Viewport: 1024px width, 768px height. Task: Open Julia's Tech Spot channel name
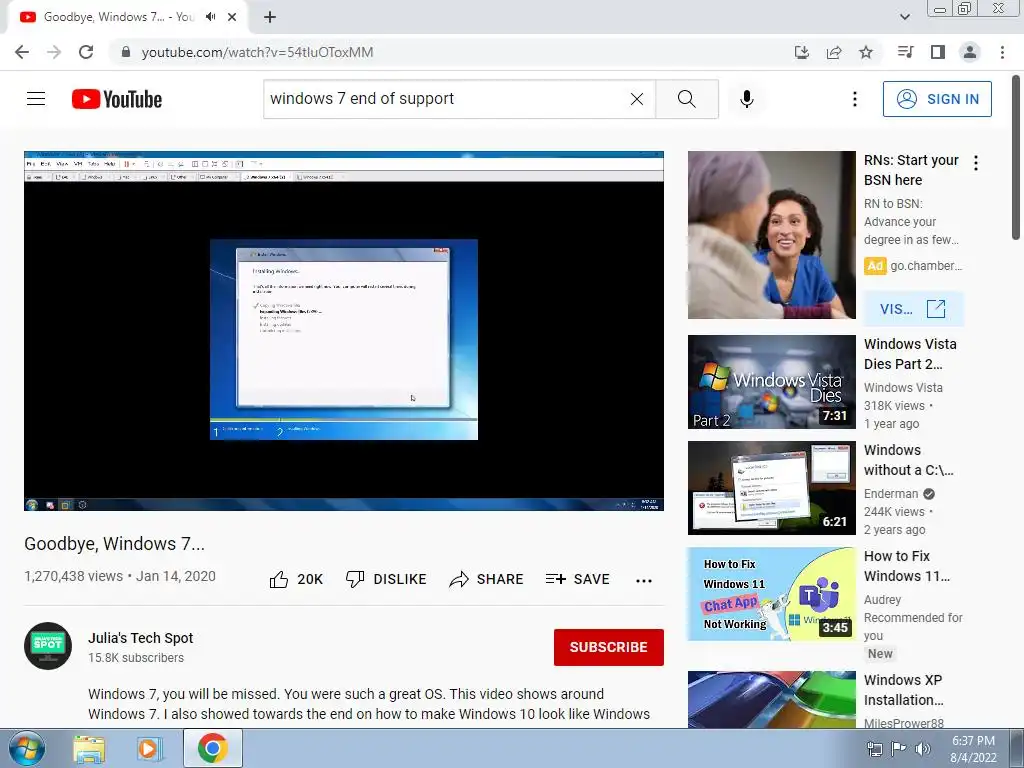[x=140, y=638]
